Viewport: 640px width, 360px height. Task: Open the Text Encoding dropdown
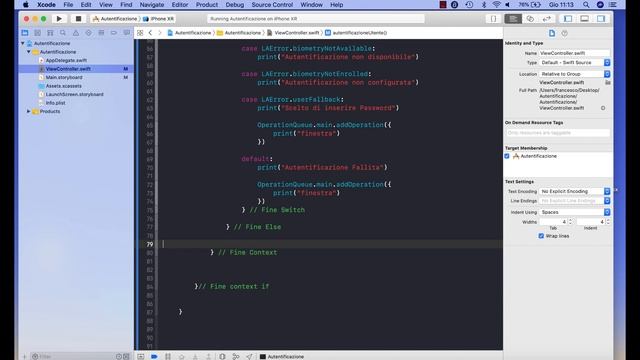pyautogui.click(x=575, y=191)
